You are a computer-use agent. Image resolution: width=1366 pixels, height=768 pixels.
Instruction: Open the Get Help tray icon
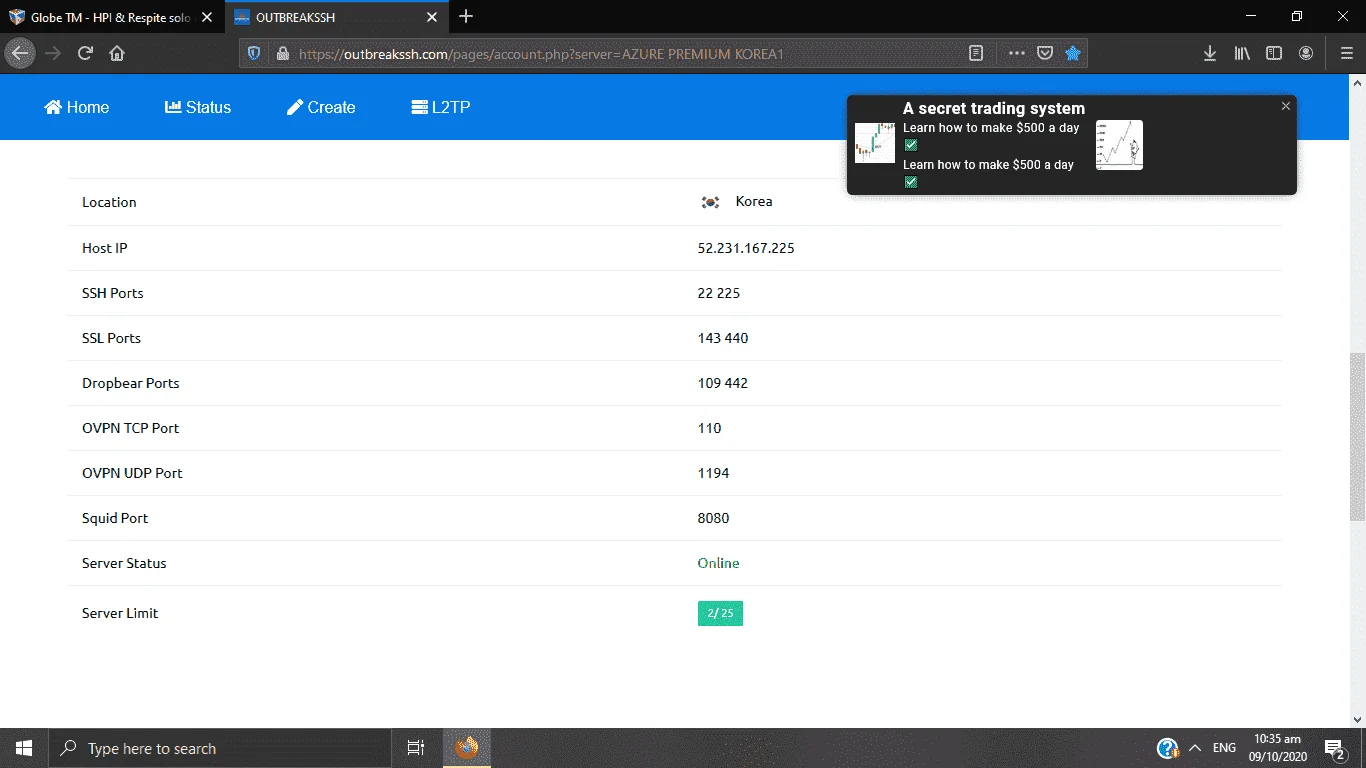[1167, 748]
